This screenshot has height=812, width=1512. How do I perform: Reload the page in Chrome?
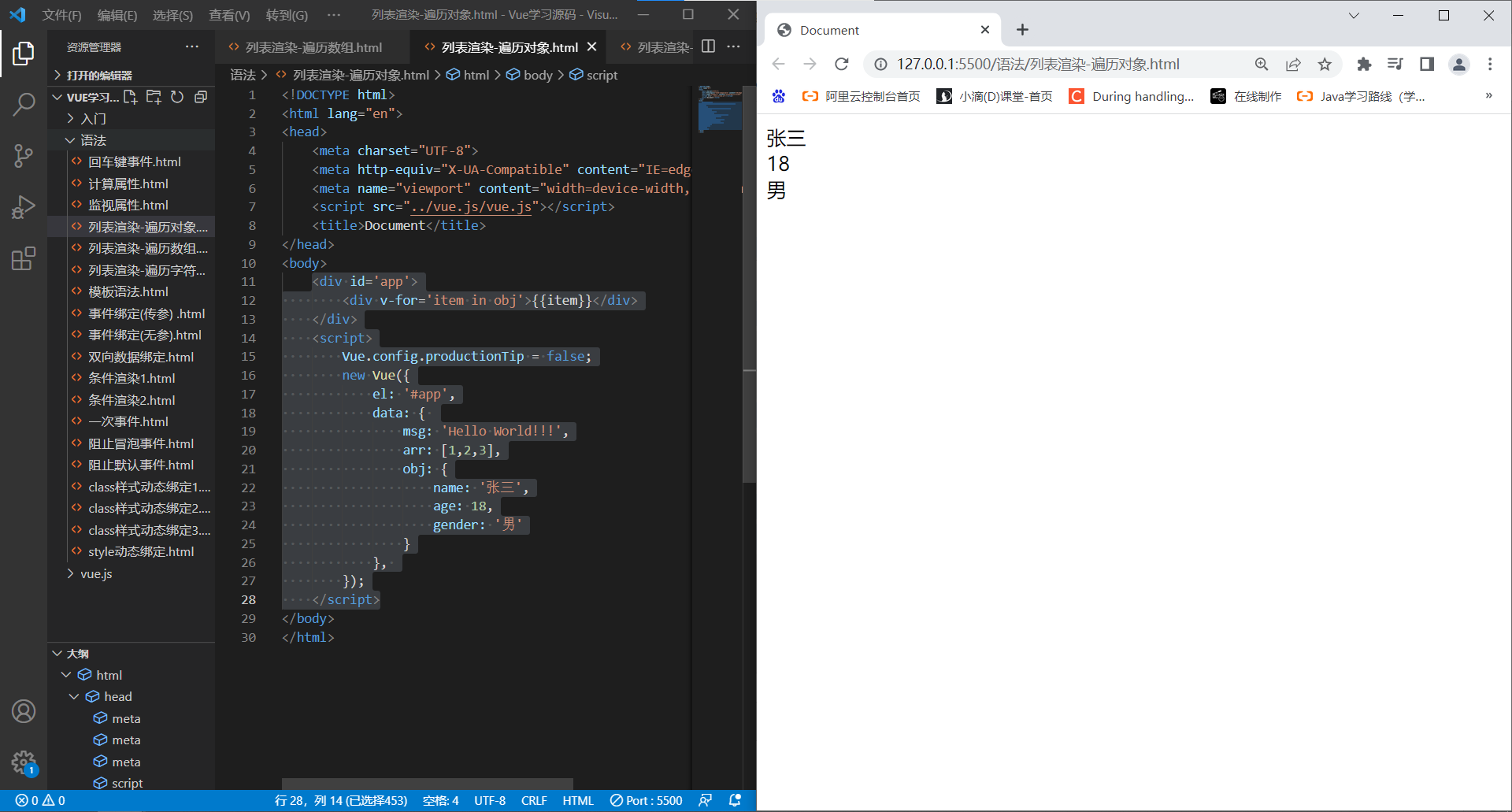[841, 64]
